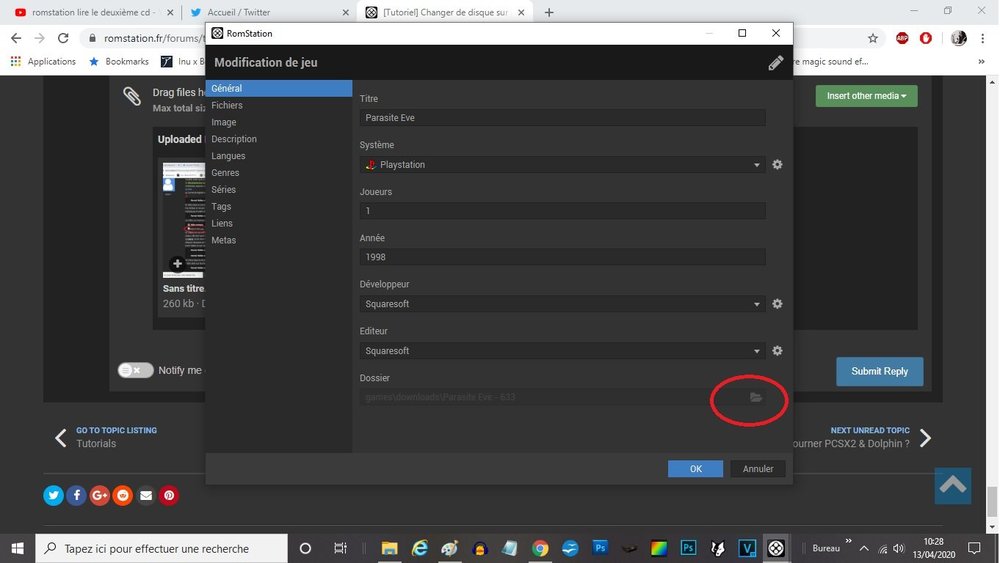The height and width of the screenshot is (563, 1000).
Task: Open the Développeur settings gear
Action: click(x=777, y=304)
